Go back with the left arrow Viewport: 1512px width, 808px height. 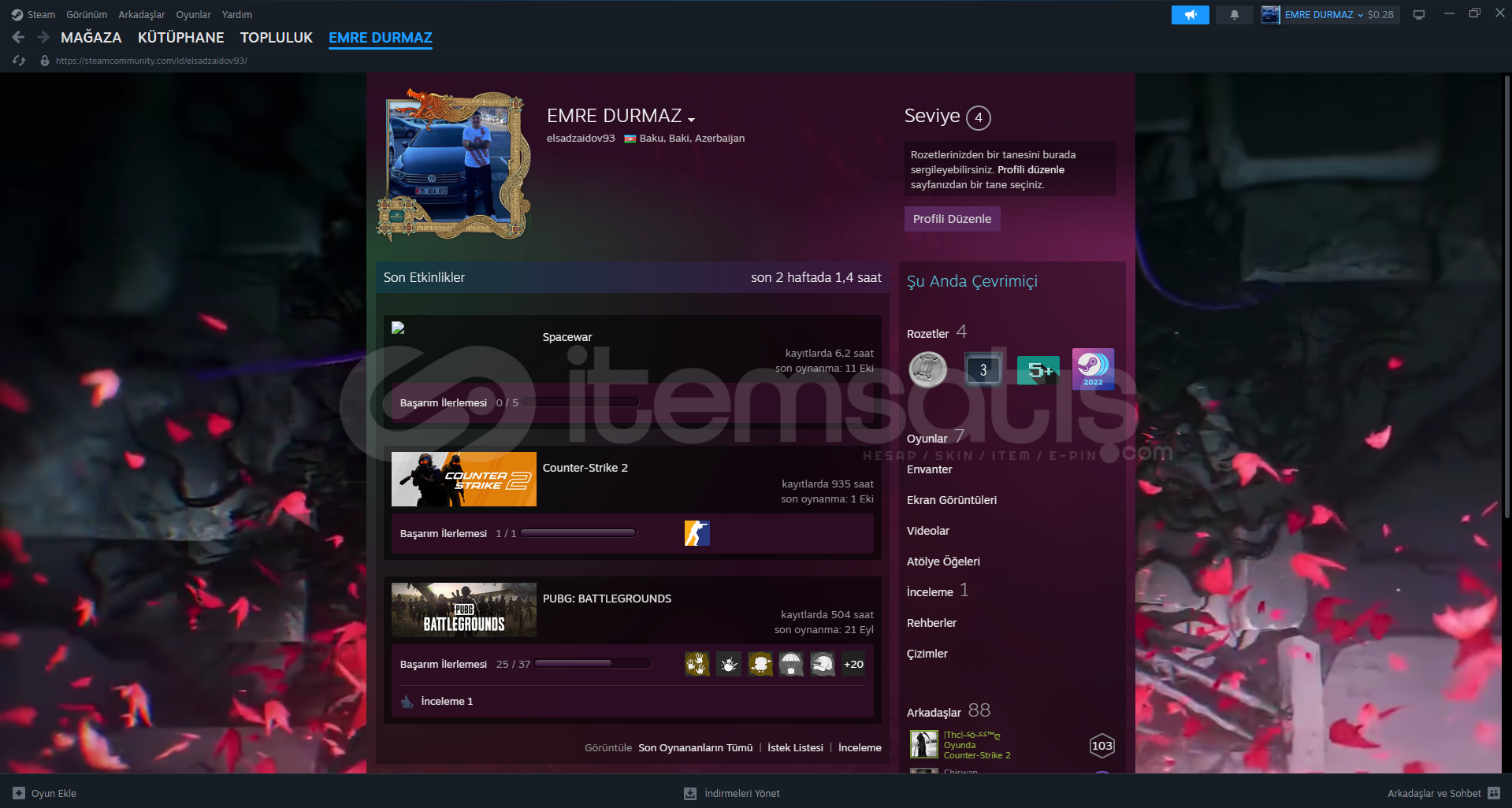19,37
